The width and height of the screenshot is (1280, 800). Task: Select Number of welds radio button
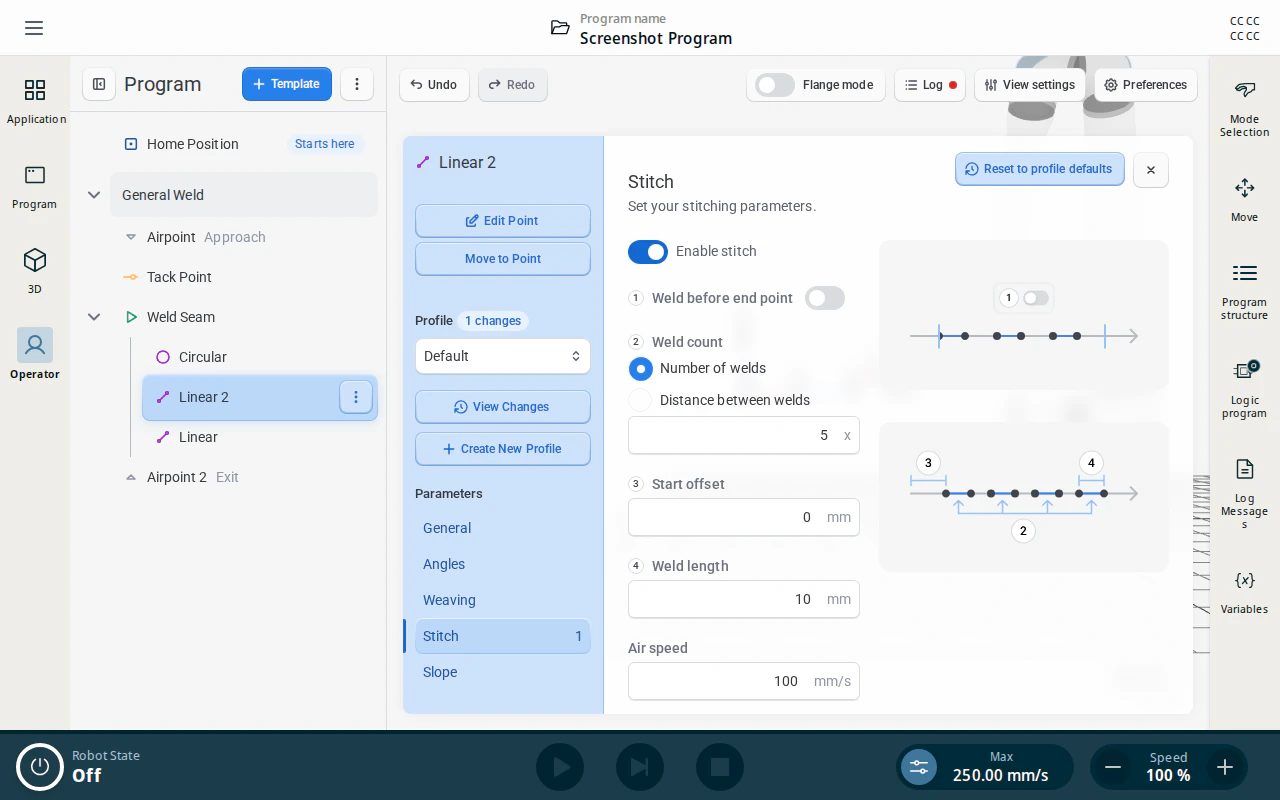(x=640, y=368)
